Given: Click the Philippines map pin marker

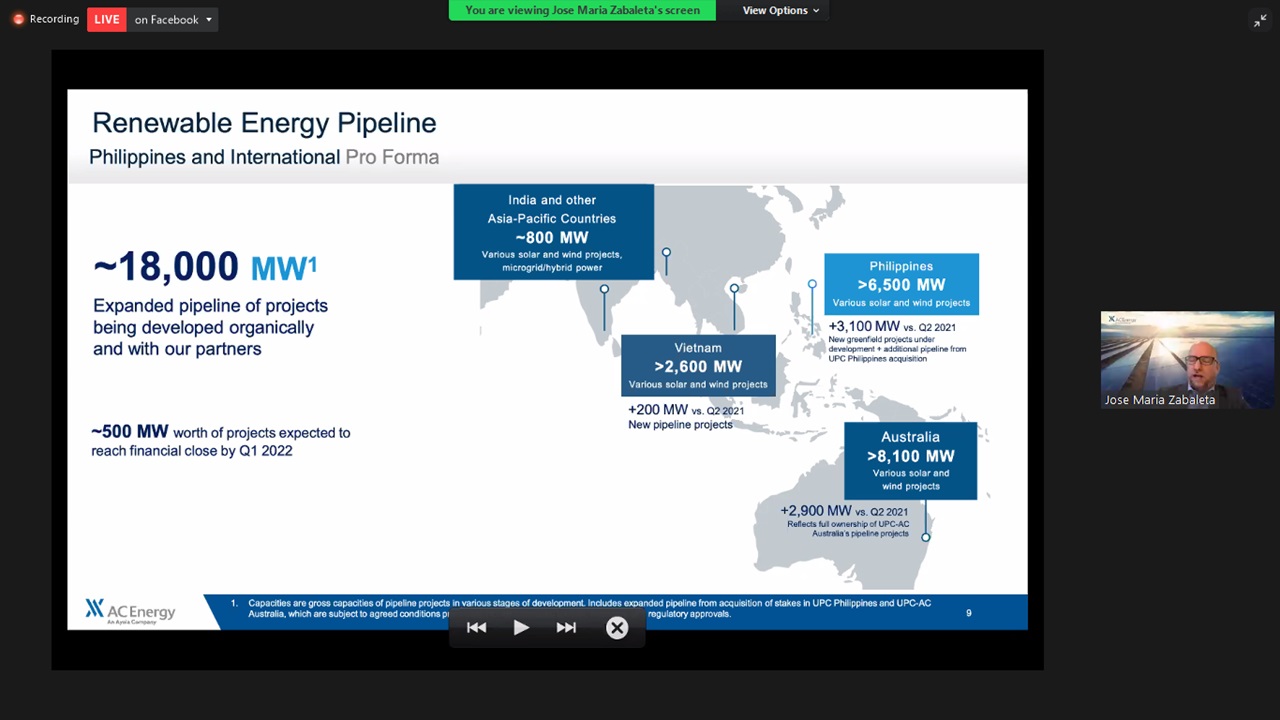Looking at the screenshot, I should 812,285.
